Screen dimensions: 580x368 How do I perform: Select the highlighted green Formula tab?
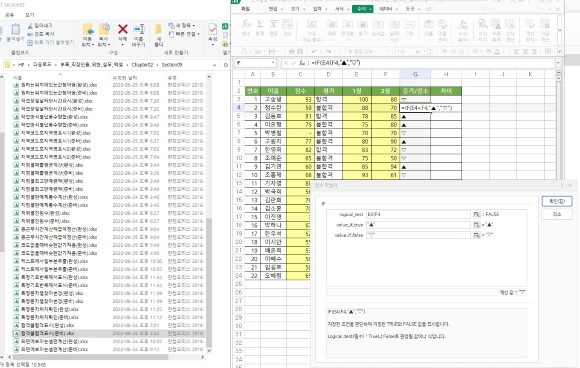[362, 9]
